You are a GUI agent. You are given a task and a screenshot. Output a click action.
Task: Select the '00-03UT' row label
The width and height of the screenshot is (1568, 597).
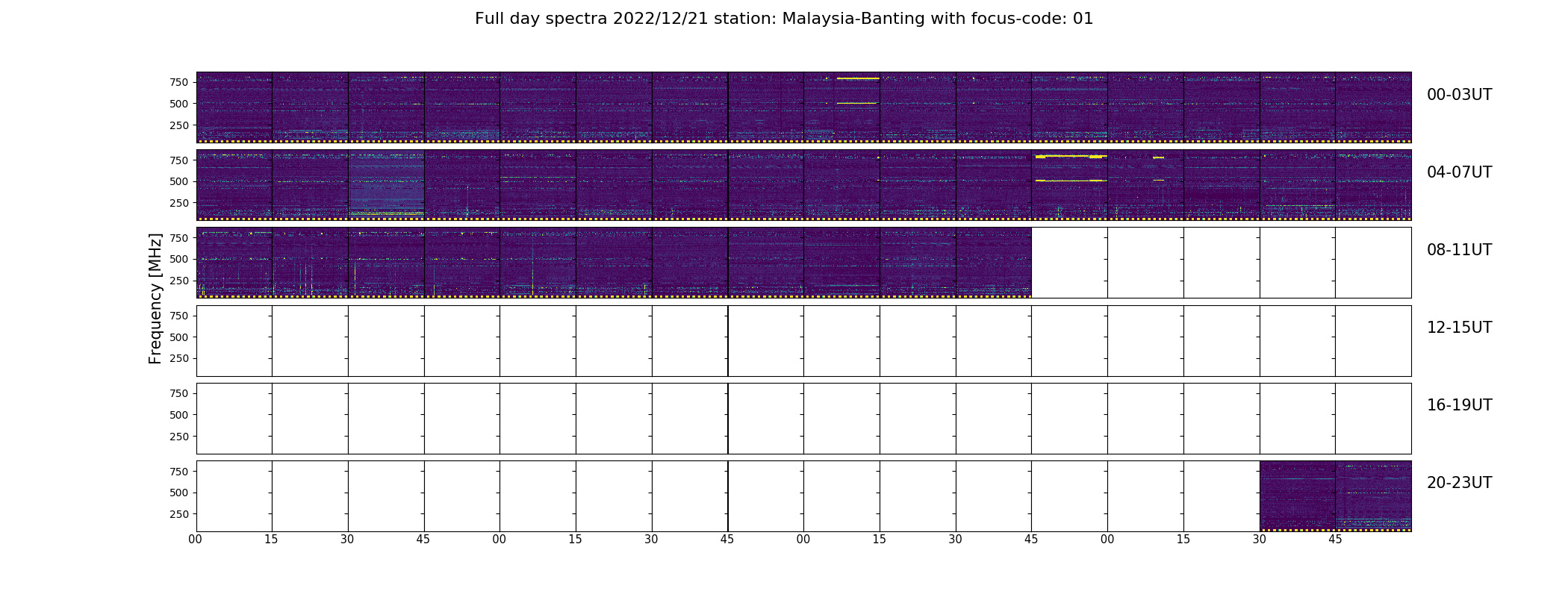point(1459,95)
